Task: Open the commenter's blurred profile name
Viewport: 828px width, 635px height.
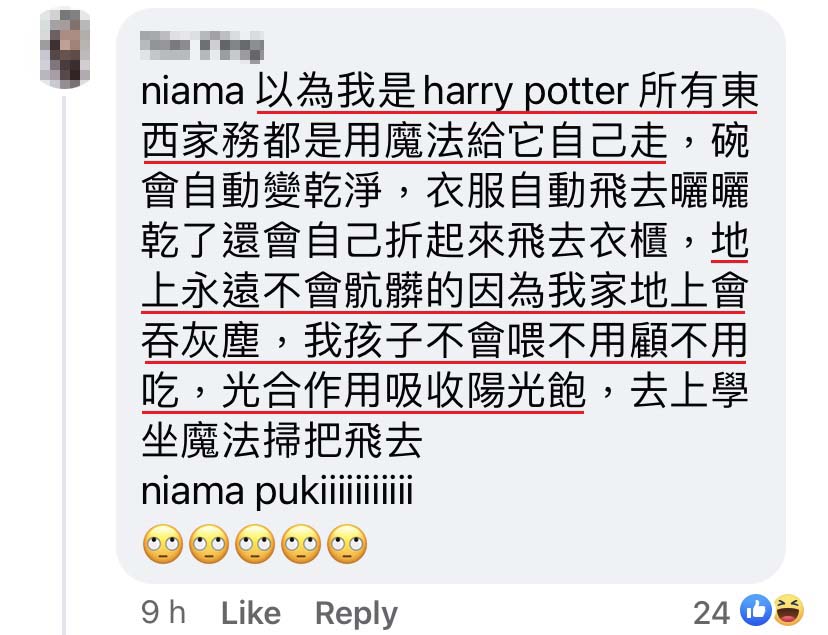Action: tap(202, 45)
